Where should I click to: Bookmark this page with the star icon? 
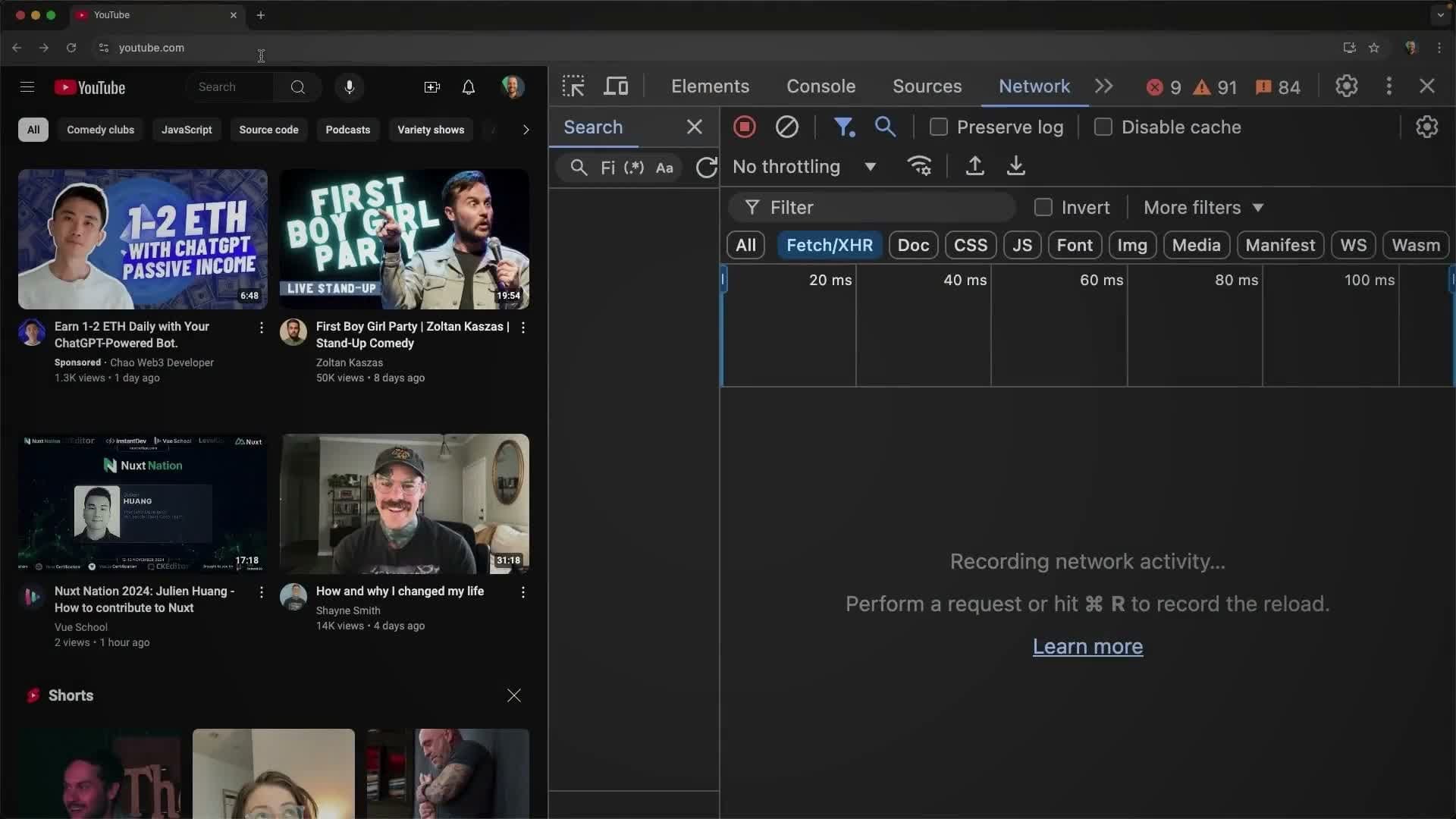point(1374,48)
